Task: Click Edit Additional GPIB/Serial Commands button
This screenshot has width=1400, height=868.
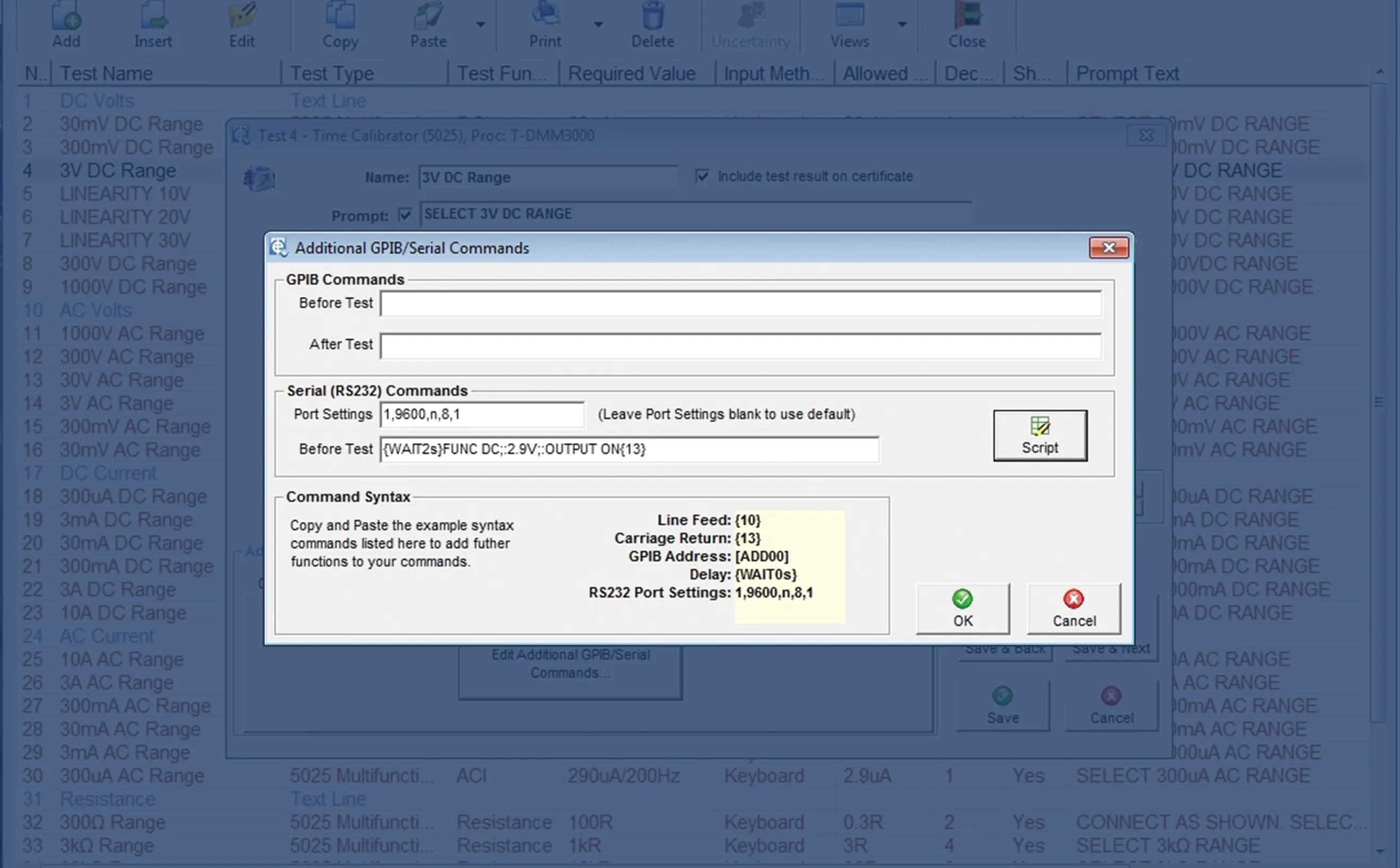Action: 570,664
